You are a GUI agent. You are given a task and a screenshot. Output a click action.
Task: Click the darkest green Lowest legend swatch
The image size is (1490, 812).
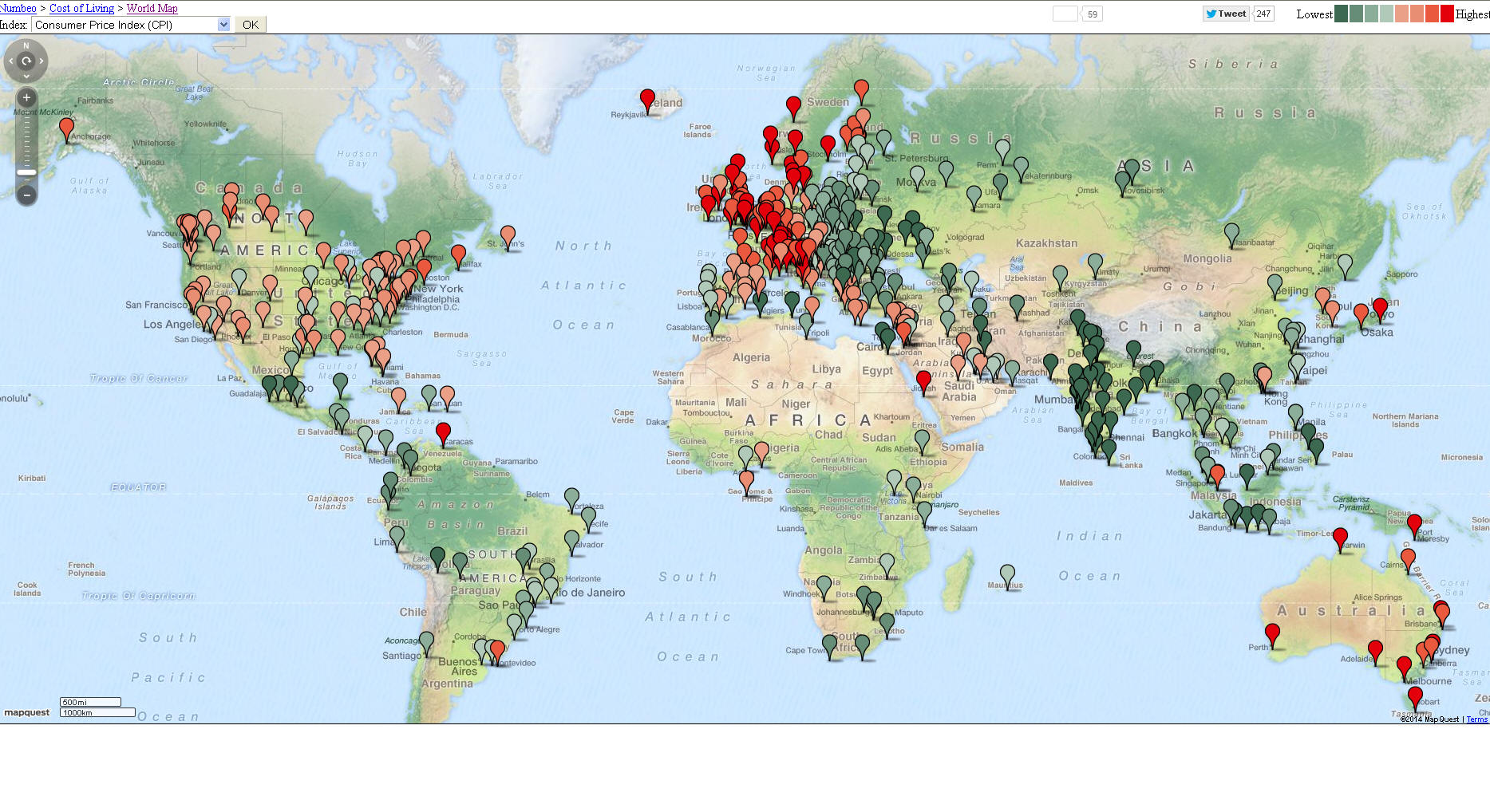click(1342, 14)
